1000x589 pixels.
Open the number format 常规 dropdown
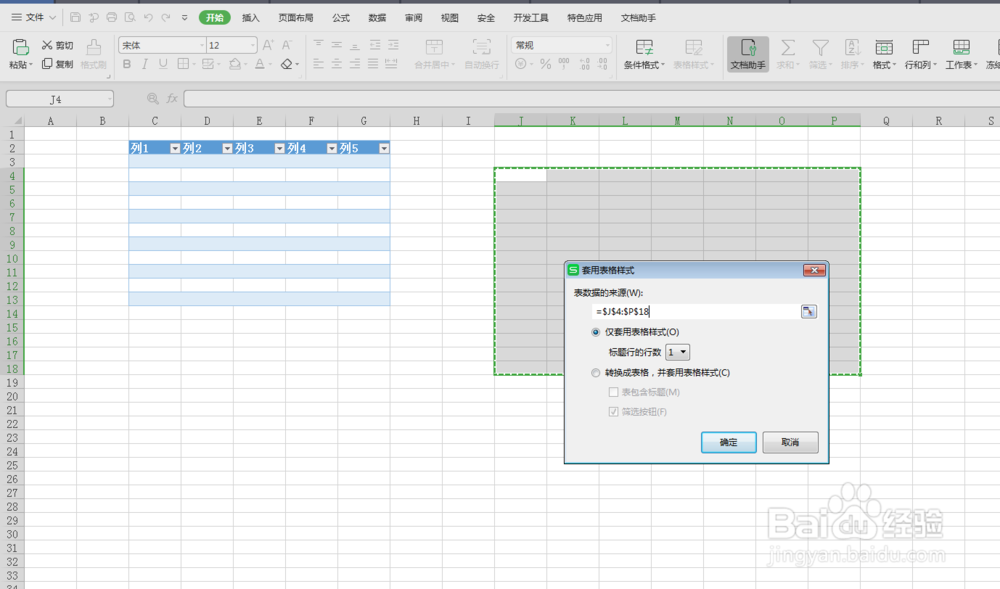607,45
